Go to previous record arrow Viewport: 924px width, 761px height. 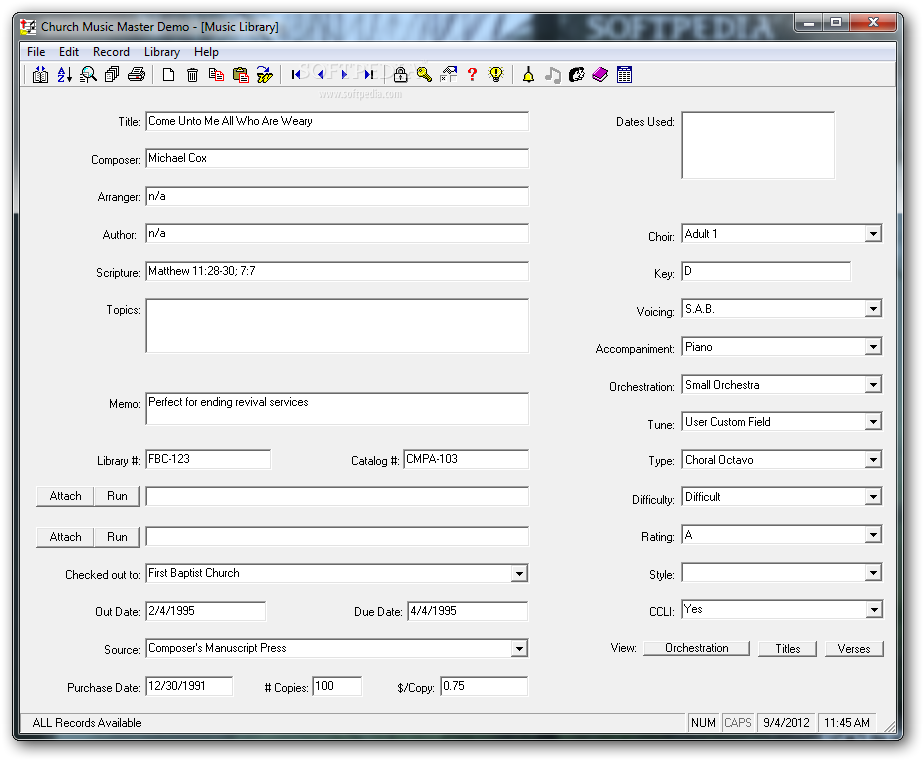[321, 75]
